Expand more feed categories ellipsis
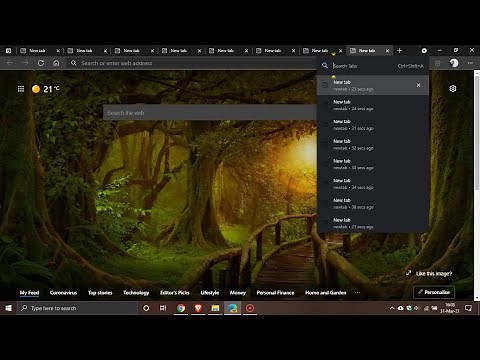 tap(357, 293)
